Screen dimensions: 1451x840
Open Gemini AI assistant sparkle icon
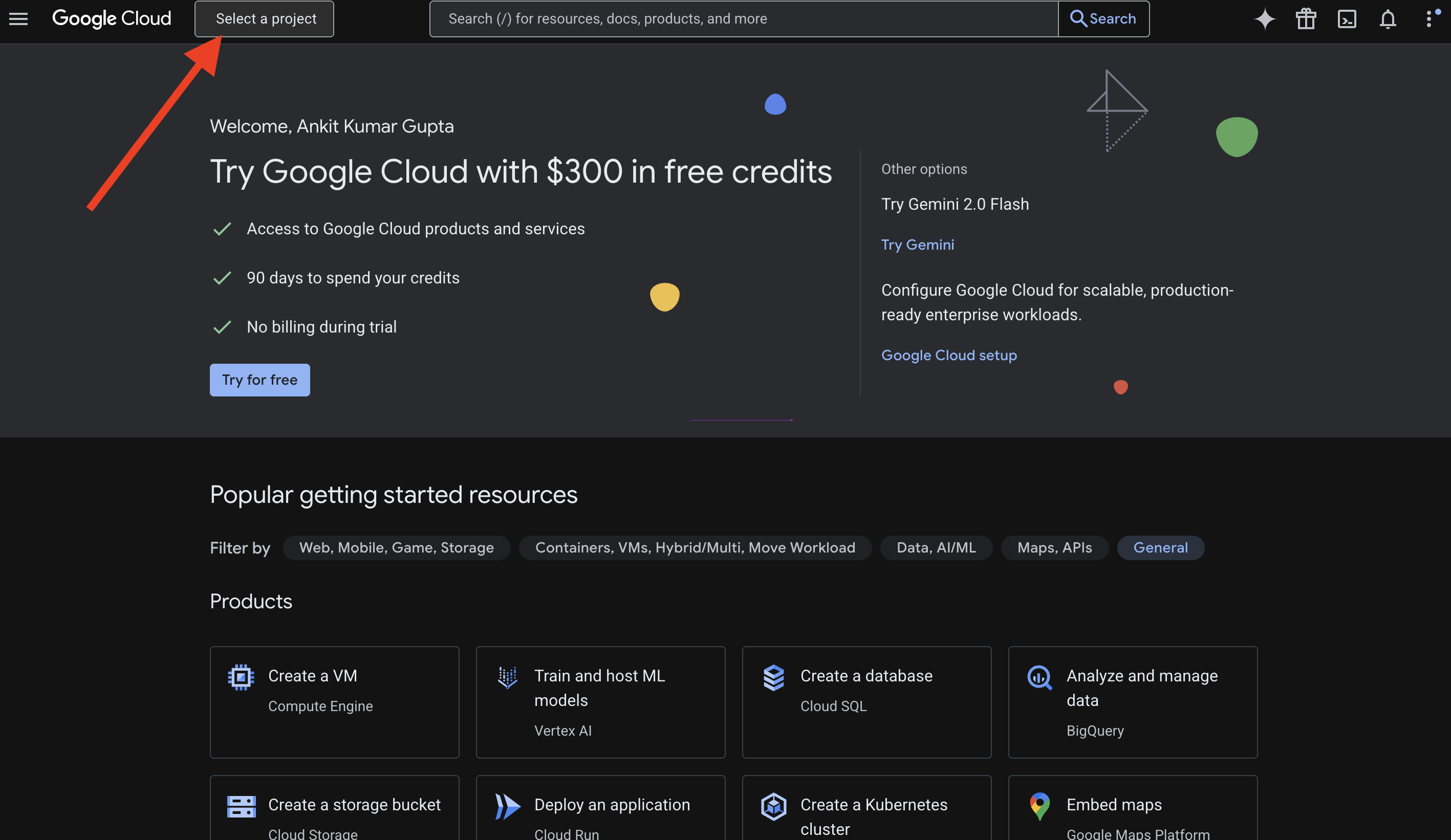tap(1264, 19)
